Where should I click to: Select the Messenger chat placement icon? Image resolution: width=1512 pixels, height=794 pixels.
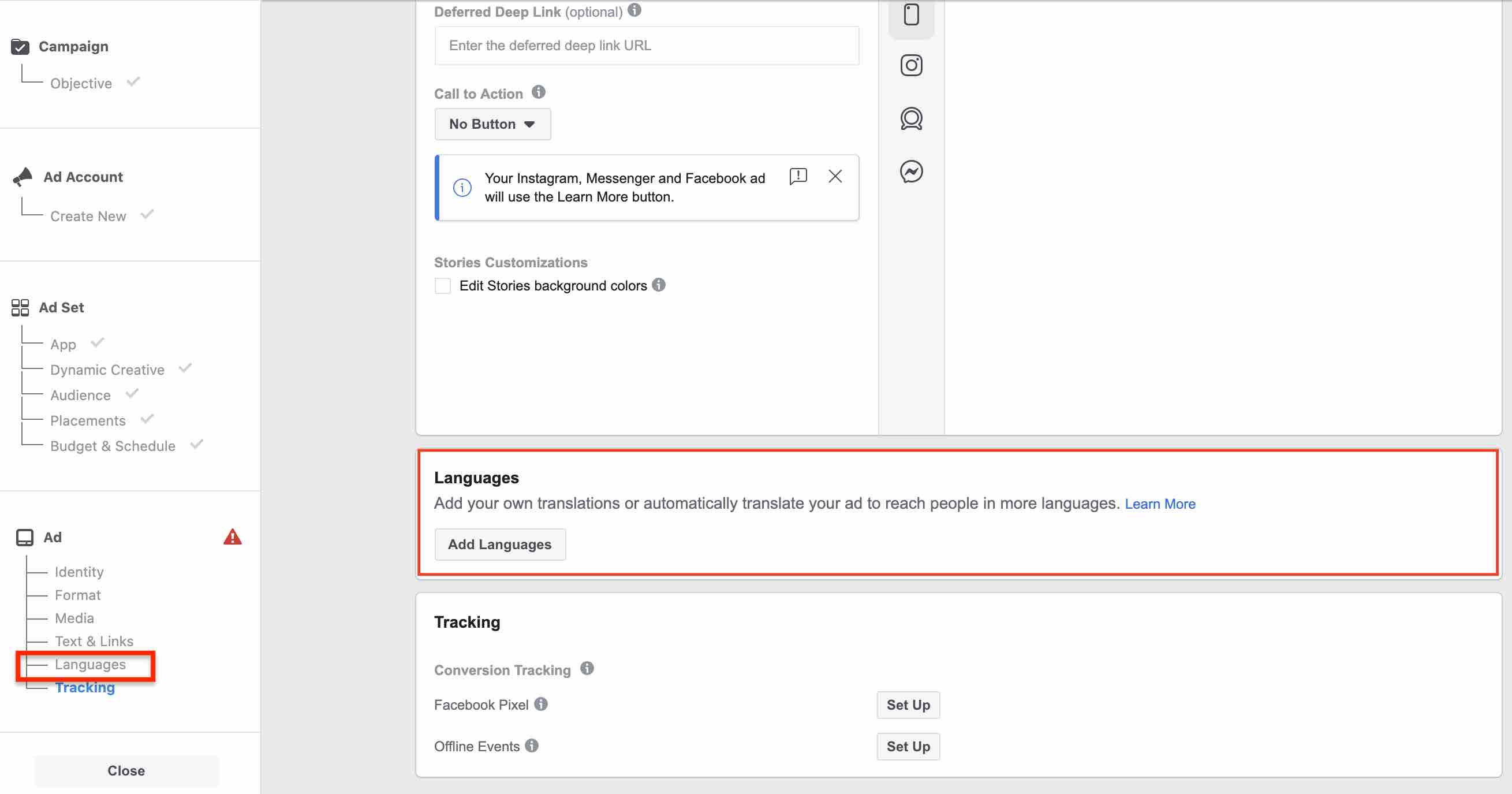coord(911,171)
